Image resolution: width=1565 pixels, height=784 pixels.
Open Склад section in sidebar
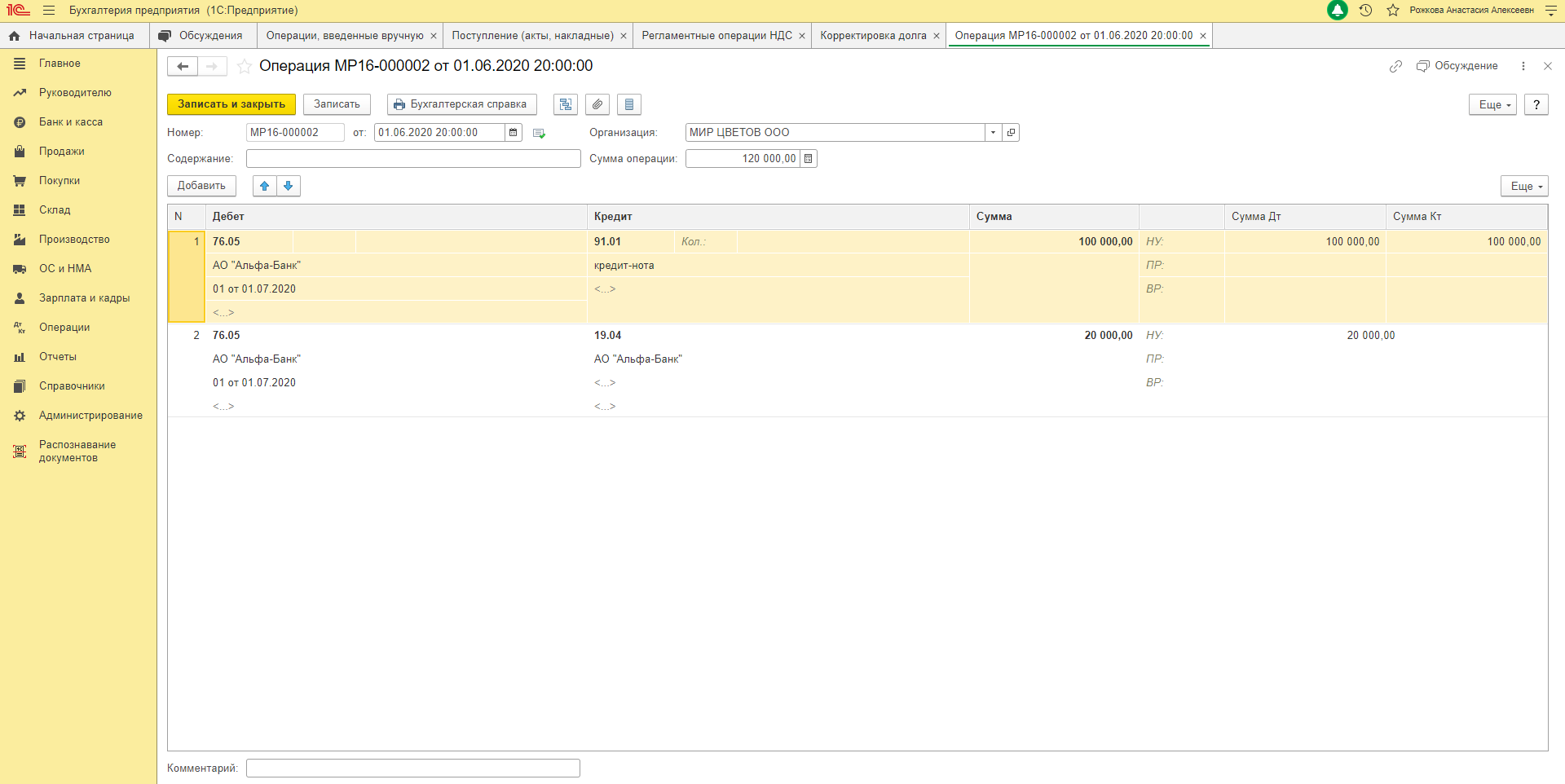(78, 210)
